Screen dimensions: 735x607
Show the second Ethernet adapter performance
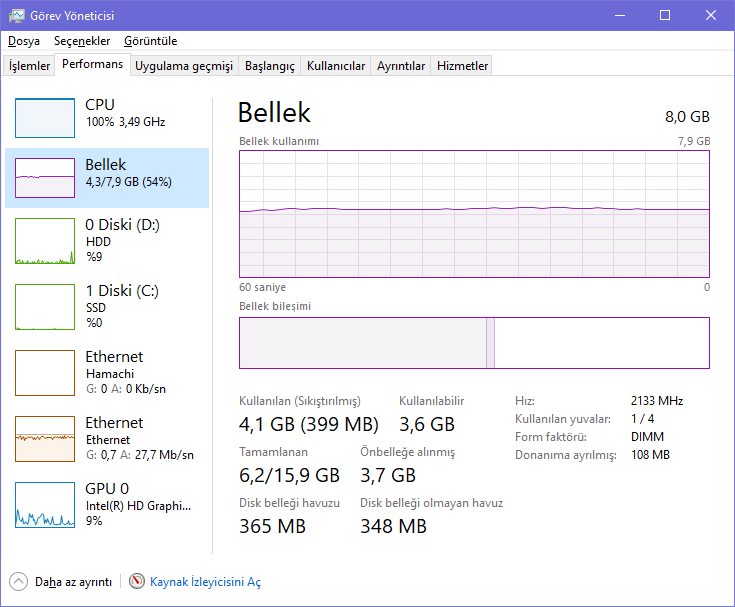coord(45,439)
